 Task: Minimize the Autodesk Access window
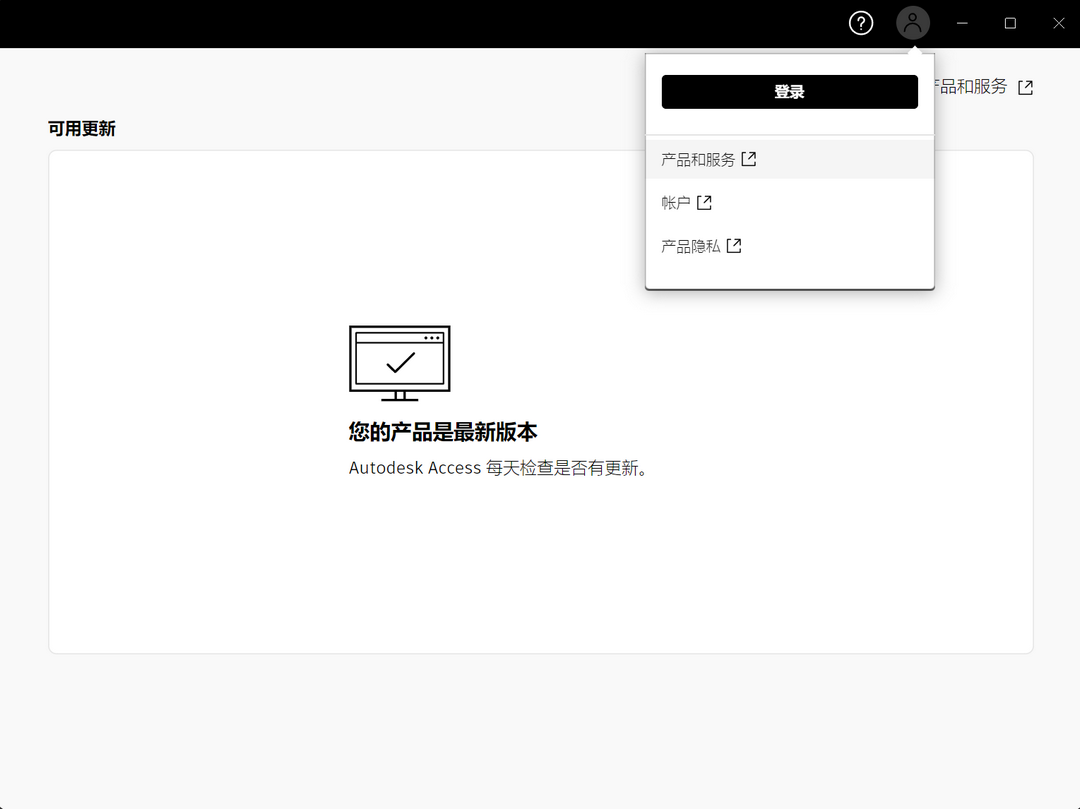click(961, 22)
